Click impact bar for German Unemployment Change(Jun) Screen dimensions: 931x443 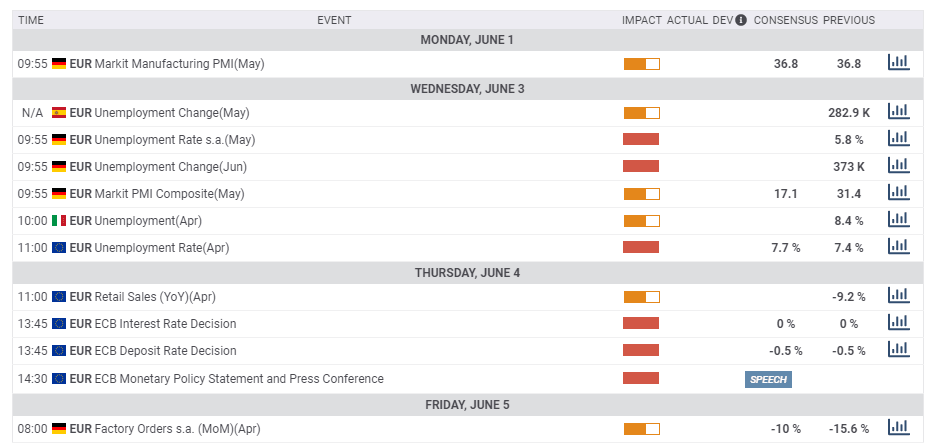click(641, 166)
